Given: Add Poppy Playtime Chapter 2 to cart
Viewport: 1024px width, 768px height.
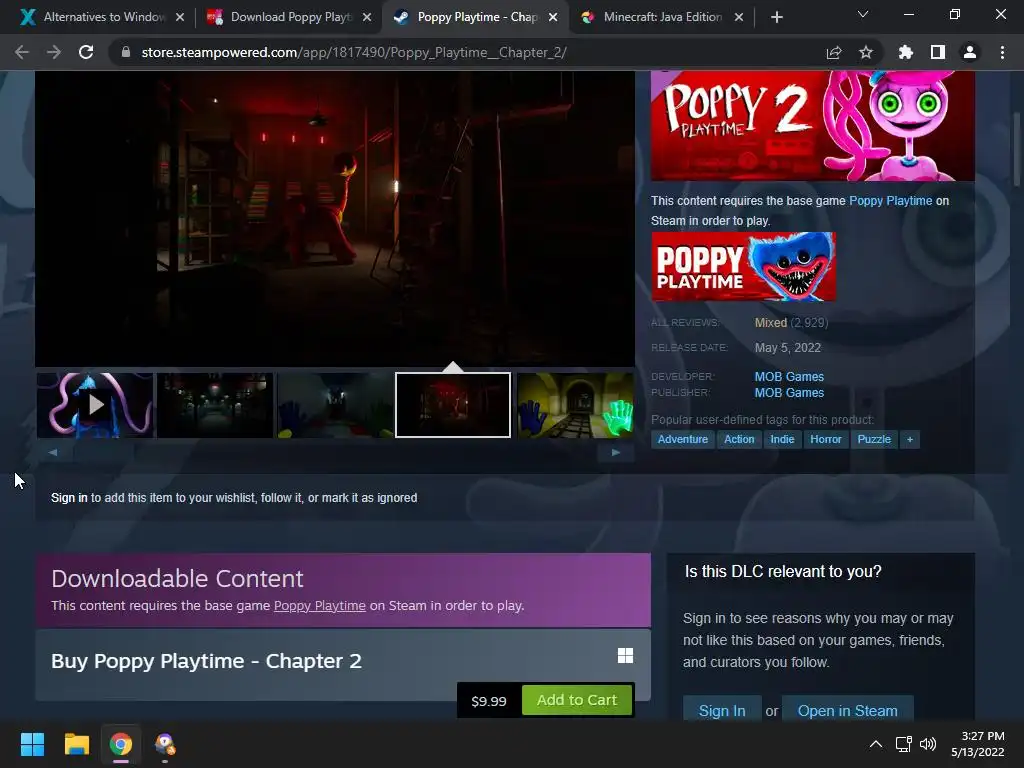Looking at the screenshot, I should (x=577, y=700).
